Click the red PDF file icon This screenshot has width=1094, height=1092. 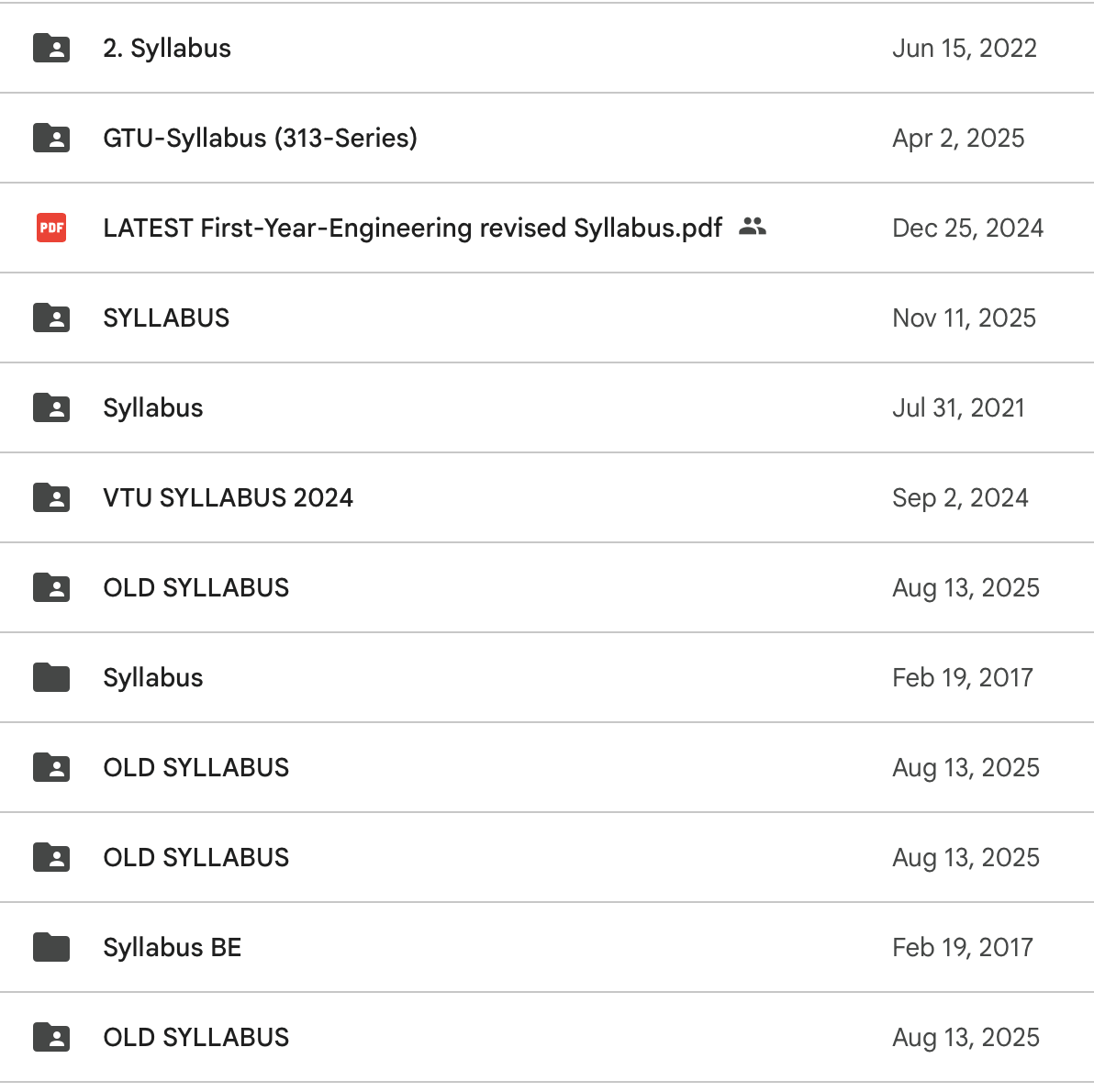[x=51, y=228]
